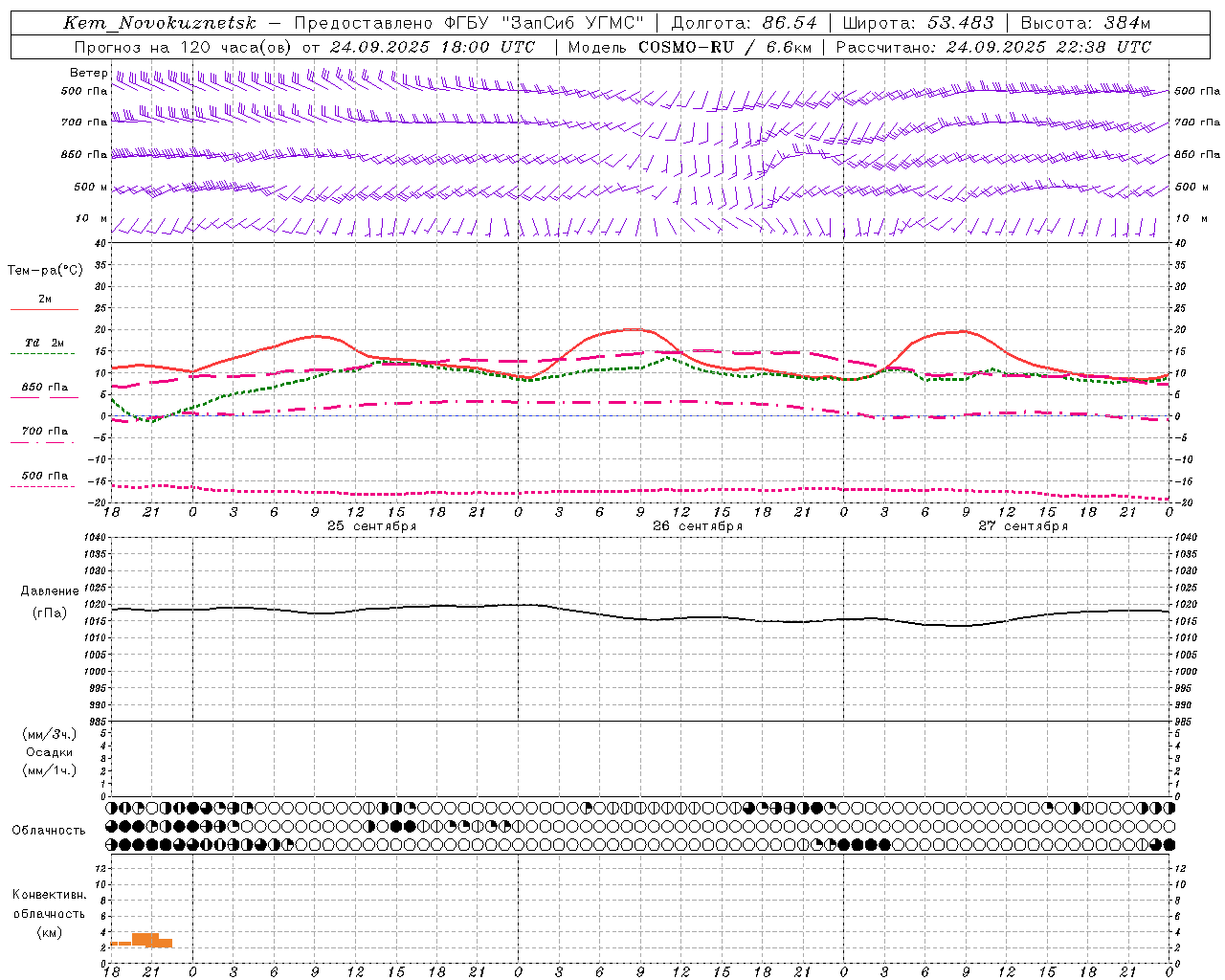1225x980 pixels.
Task: Click the dashed line sample under 'Td 2м'
Action: pos(42,354)
